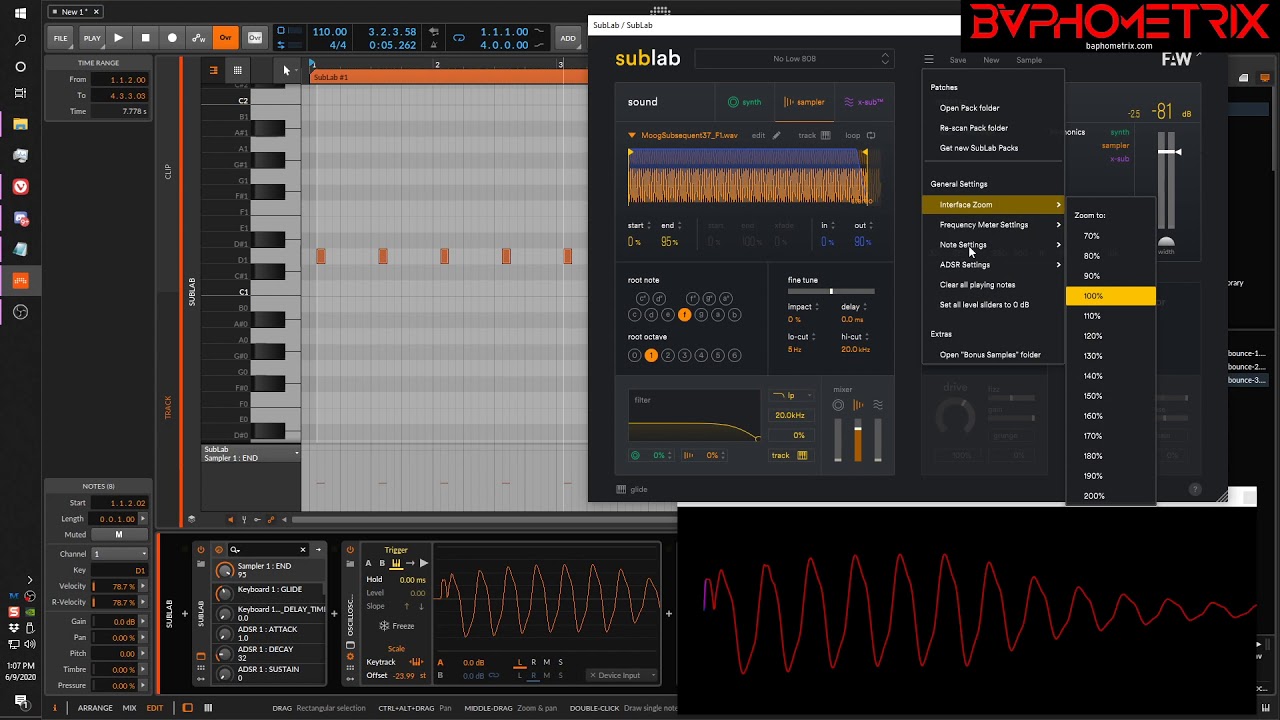Start playback with the transport Play triangle

tap(118, 38)
